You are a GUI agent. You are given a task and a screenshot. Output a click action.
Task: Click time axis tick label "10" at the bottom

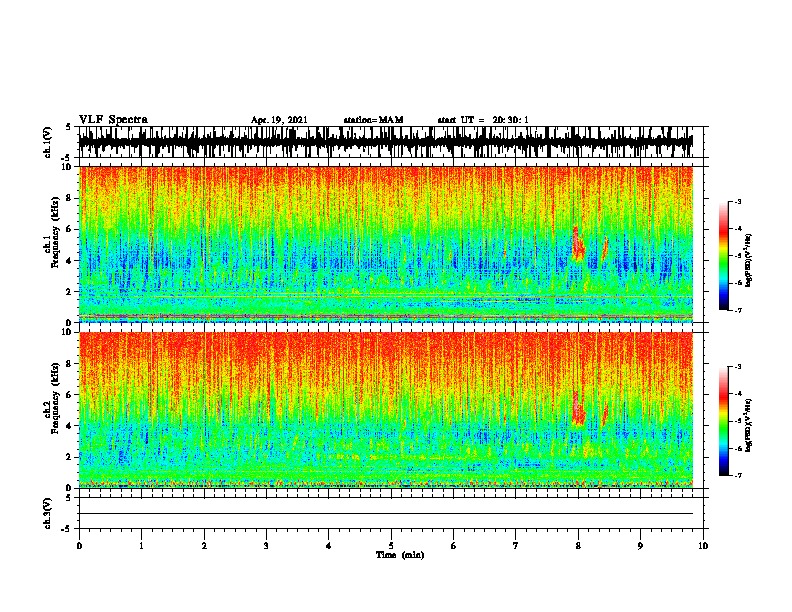pyautogui.click(x=703, y=546)
